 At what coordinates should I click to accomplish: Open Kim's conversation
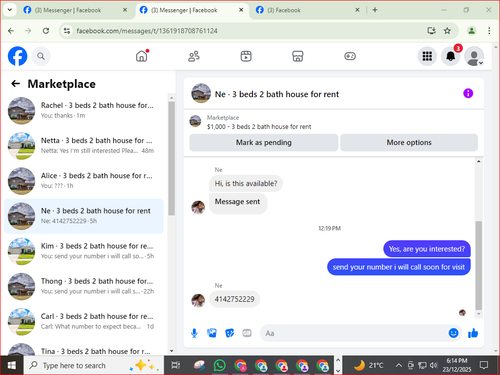coord(84,251)
